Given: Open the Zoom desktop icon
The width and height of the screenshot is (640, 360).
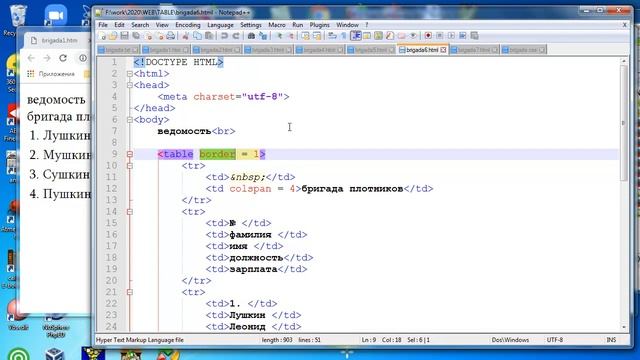Looking at the screenshot, I should coord(56,16).
